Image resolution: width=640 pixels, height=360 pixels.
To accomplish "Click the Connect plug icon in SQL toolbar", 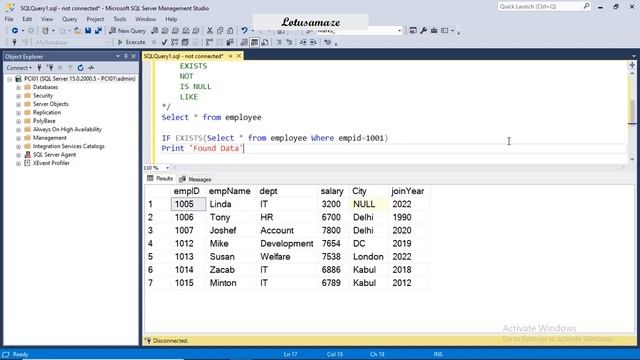I will [x=14, y=42].
